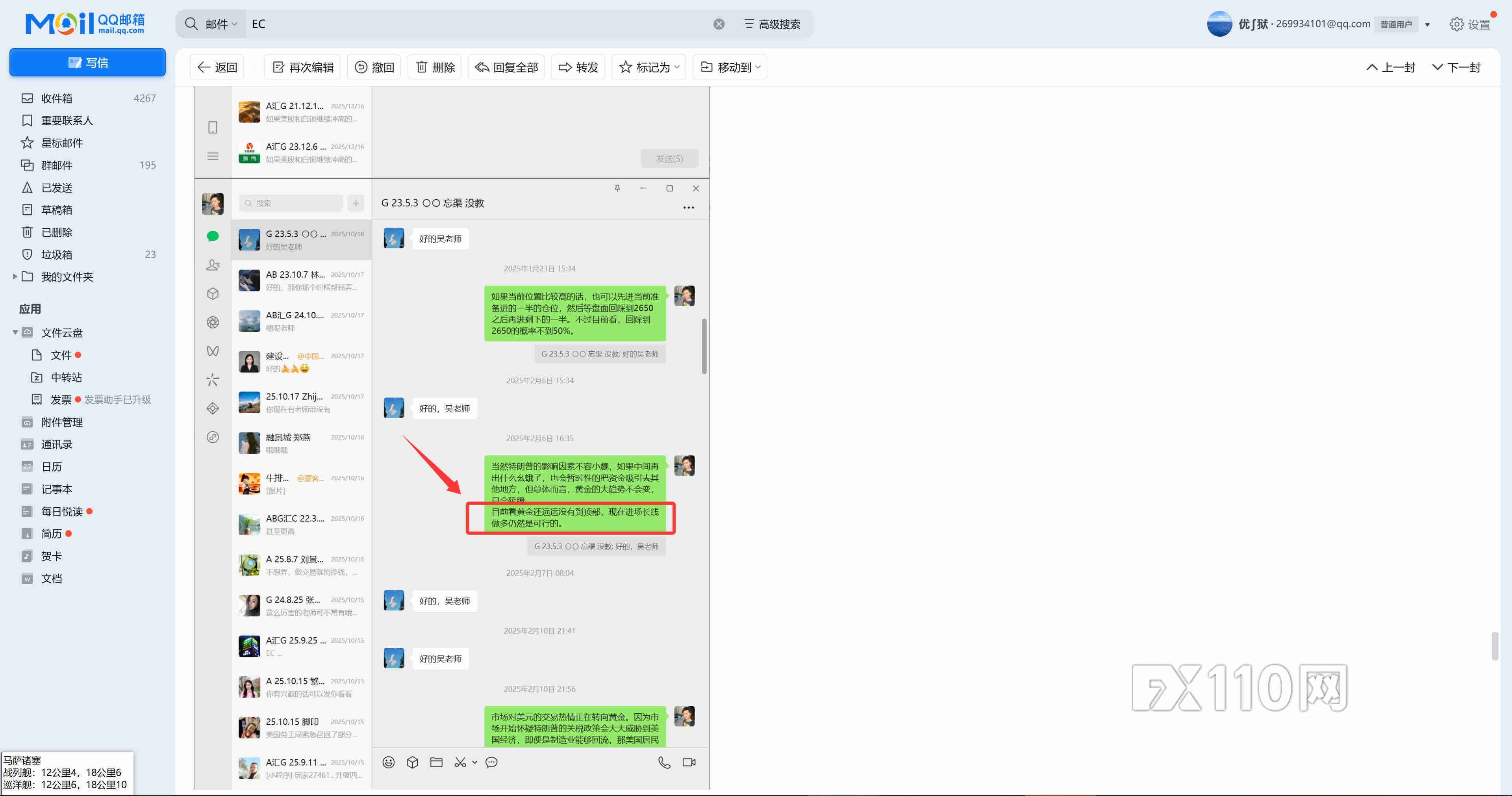Select the 融景城 郑燕 conversation in WeChat image

pos(302,443)
